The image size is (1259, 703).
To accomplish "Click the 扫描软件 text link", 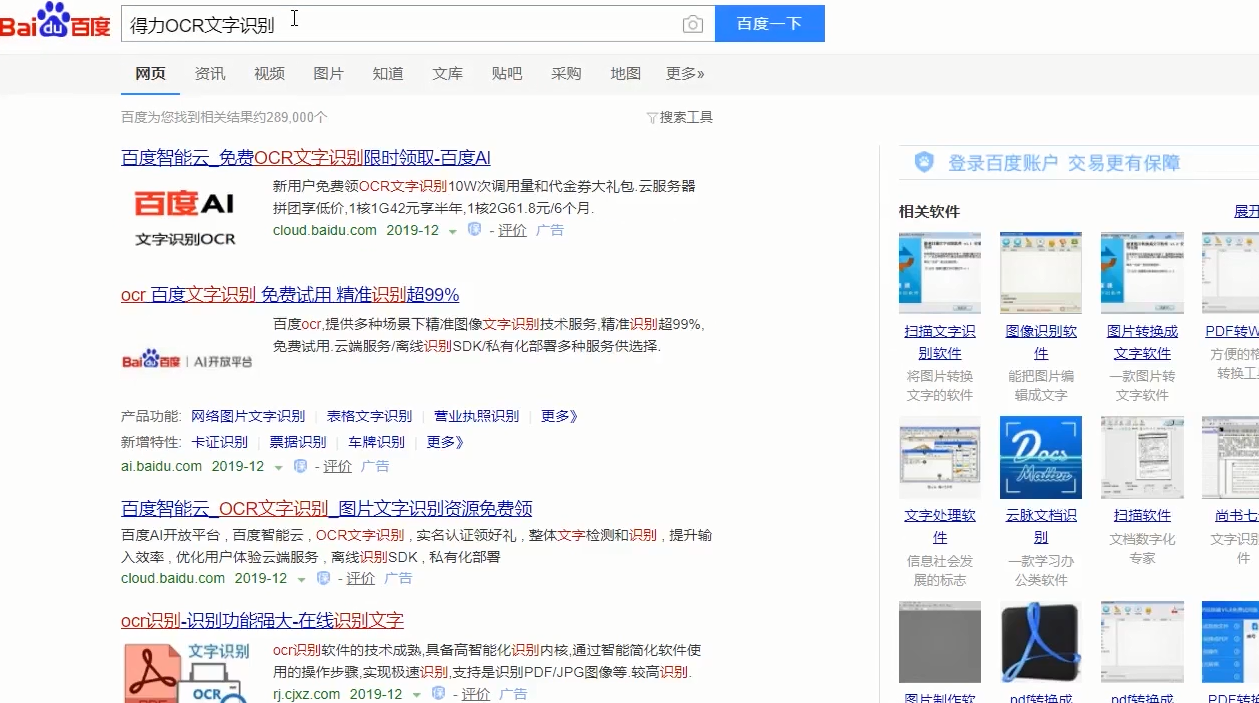I will click(x=1142, y=516).
